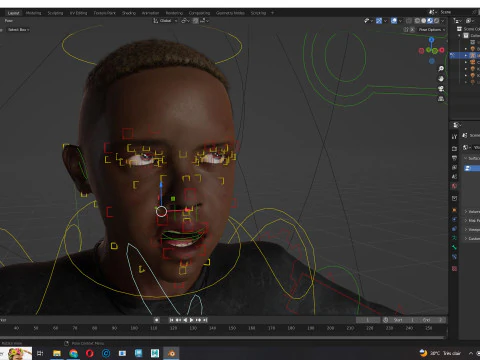Open the red checker Texture properties tab
The image size is (480, 360).
[454, 268]
